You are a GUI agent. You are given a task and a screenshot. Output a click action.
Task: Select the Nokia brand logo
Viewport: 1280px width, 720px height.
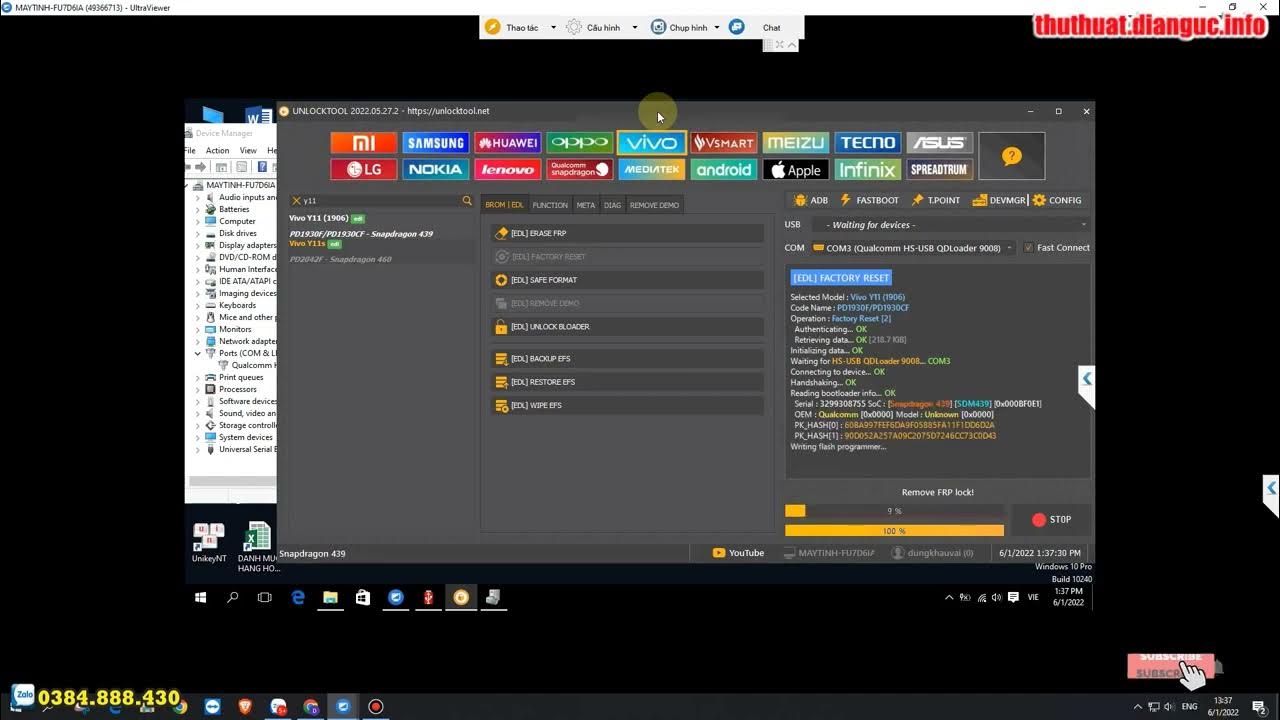(436, 170)
